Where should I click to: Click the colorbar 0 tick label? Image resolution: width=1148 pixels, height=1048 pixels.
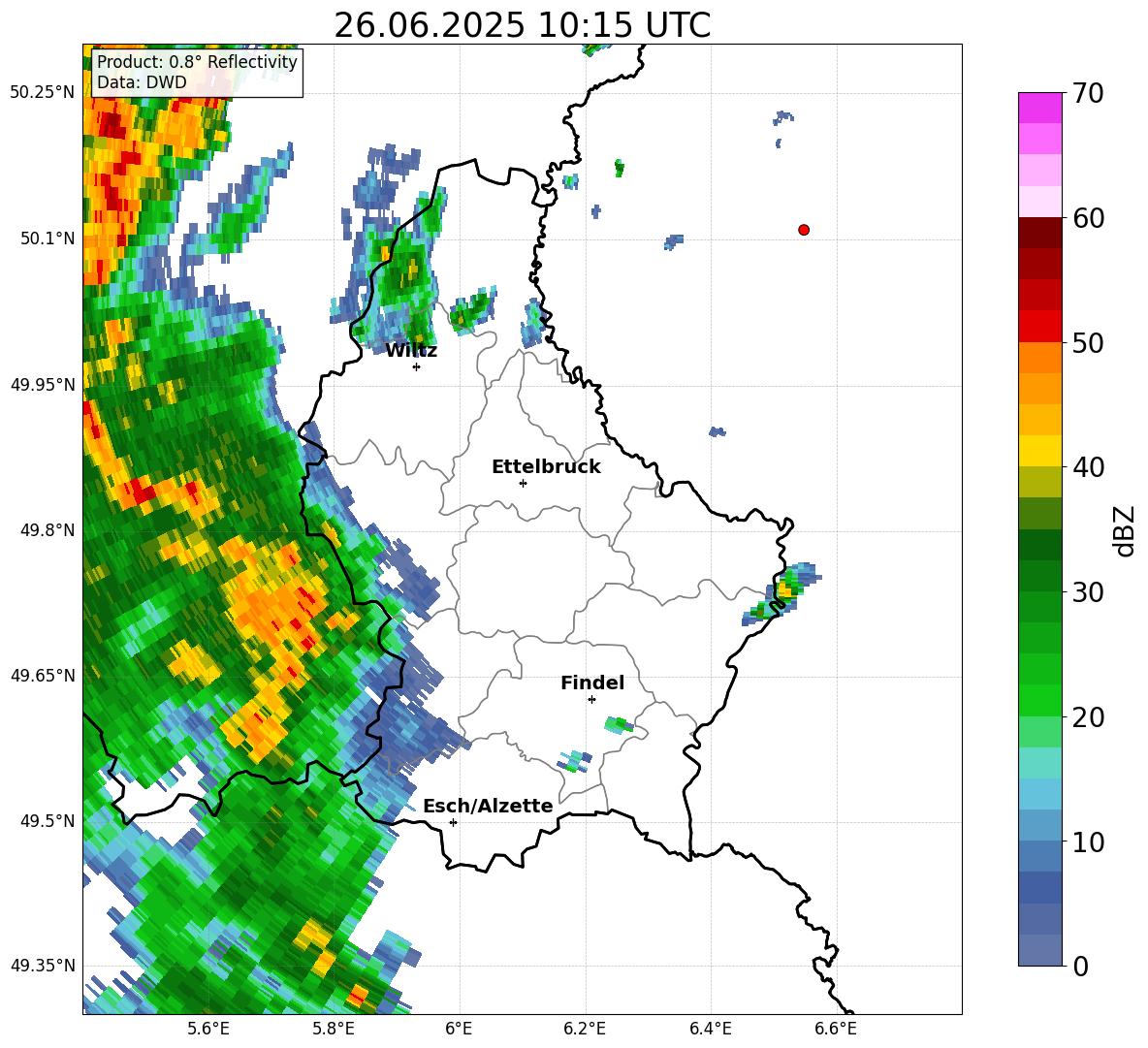(1081, 966)
